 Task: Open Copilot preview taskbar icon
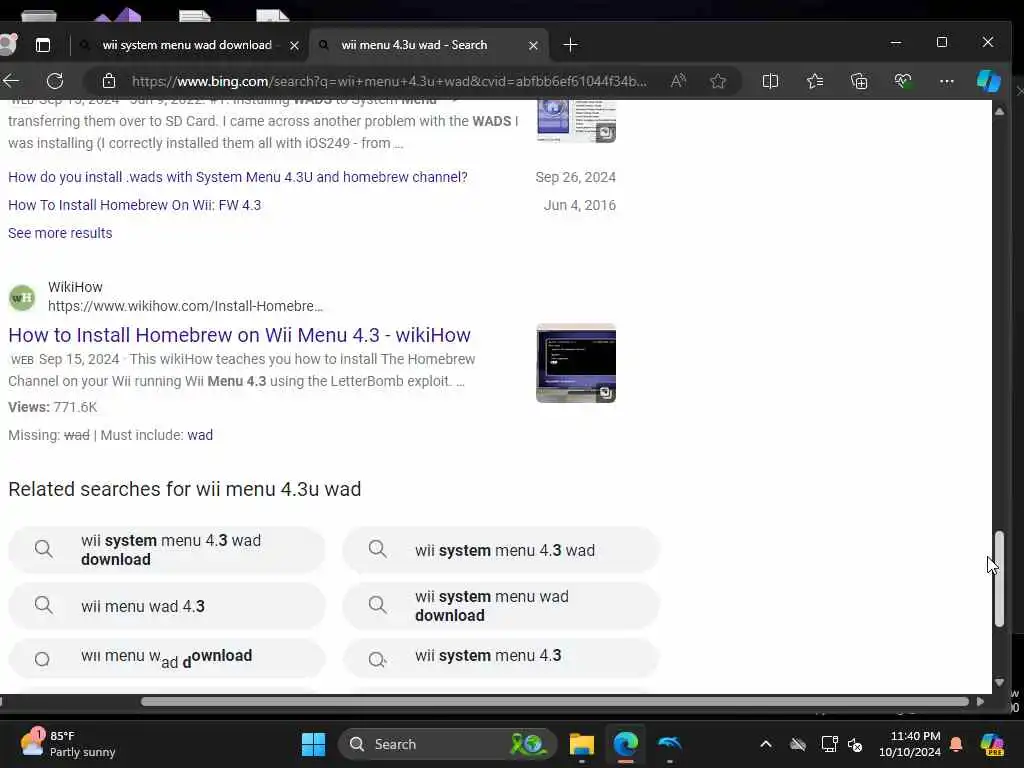(x=992, y=744)
